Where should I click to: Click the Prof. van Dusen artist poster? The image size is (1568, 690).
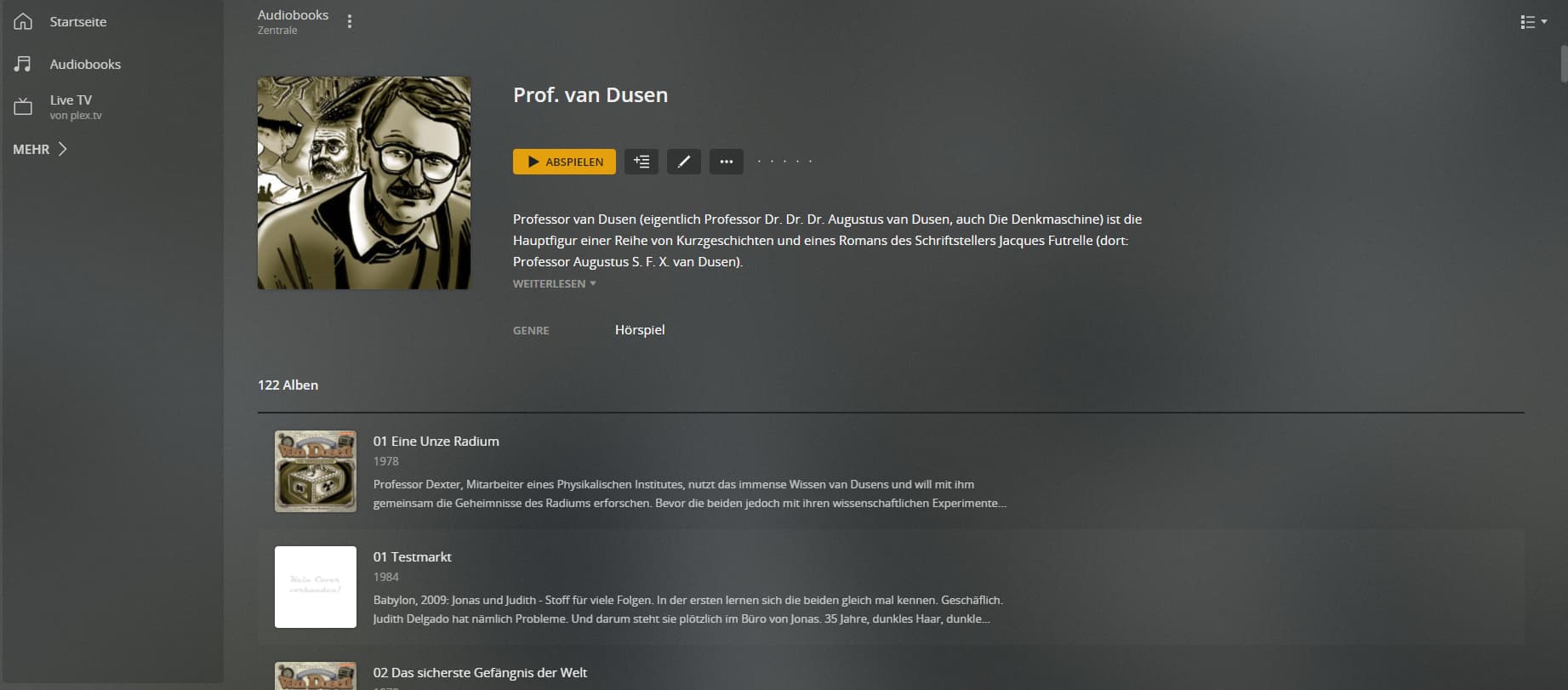[364, 183]
